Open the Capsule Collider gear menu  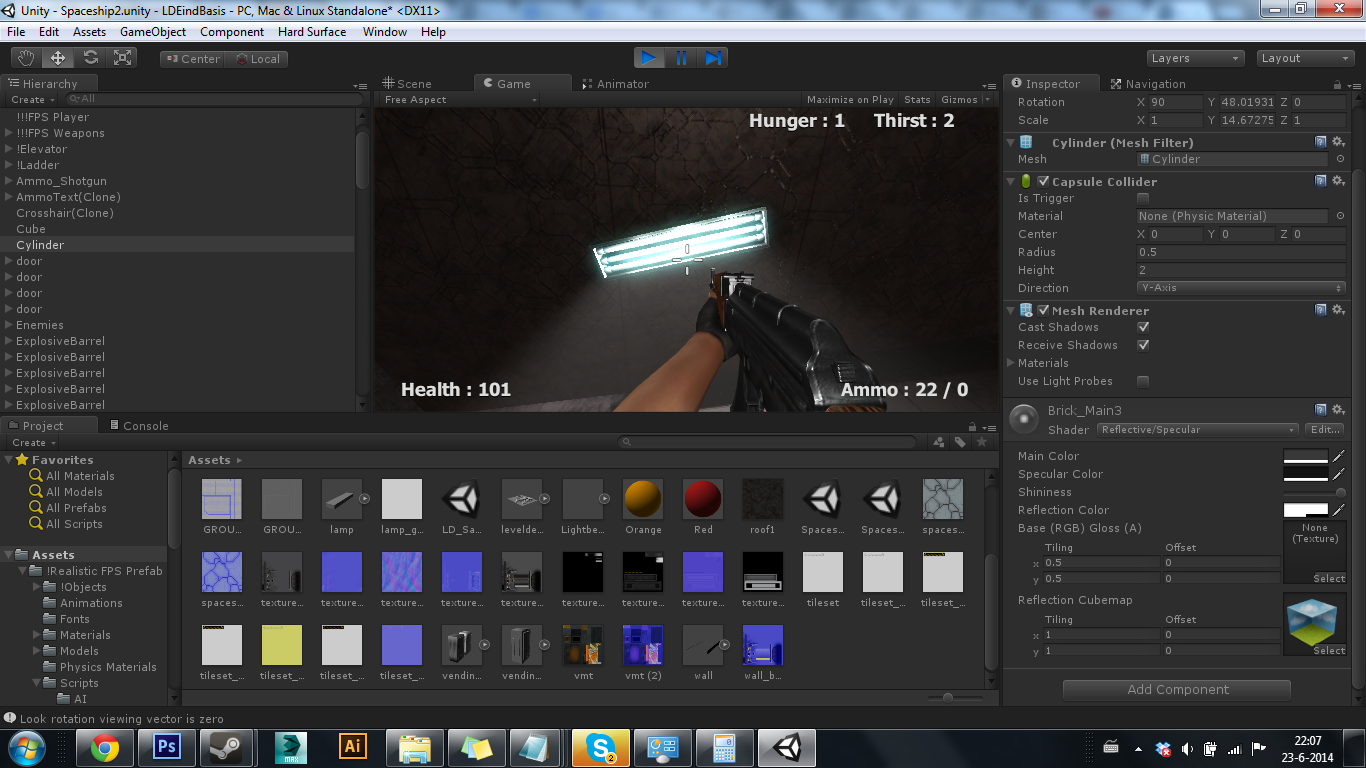coord(1338,181)
